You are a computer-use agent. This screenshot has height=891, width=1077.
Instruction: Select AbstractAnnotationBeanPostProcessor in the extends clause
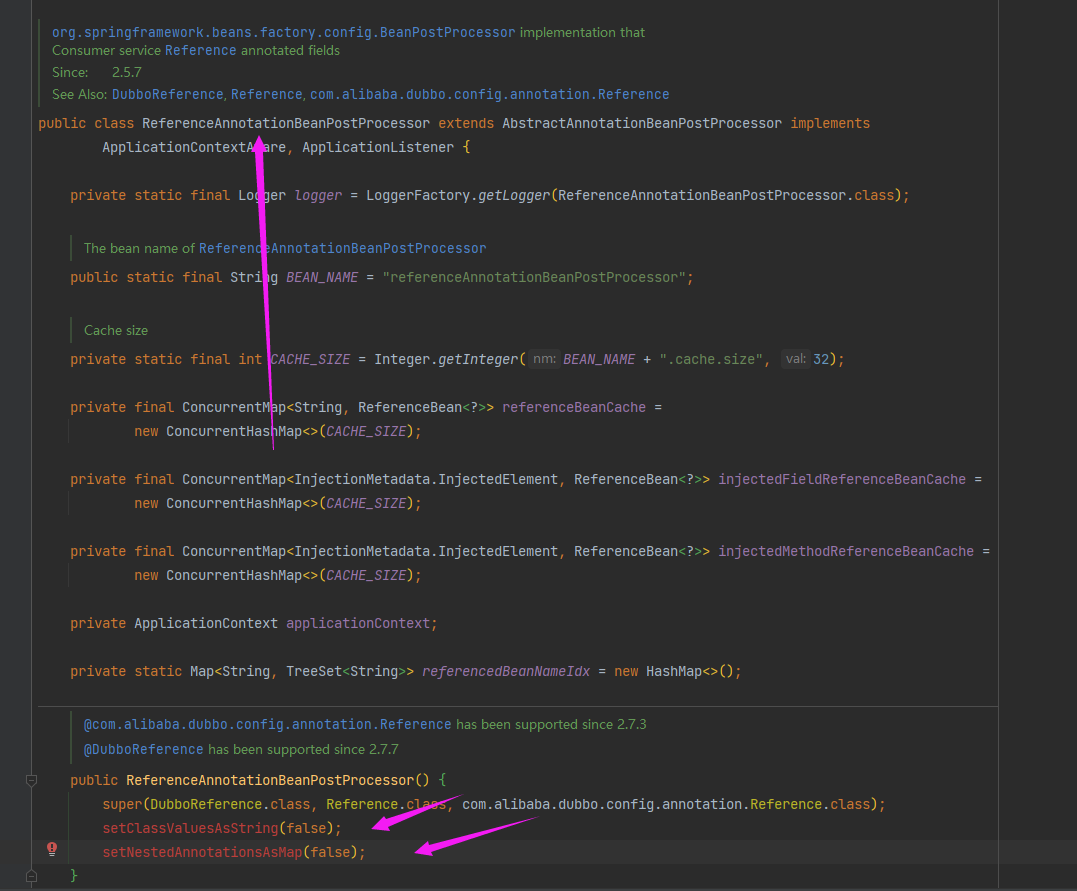(642, 123)
